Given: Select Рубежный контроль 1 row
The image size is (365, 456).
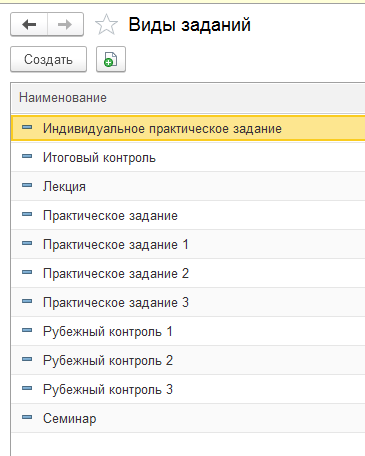Looking at the screenshot, I should [x=188, y=331].
